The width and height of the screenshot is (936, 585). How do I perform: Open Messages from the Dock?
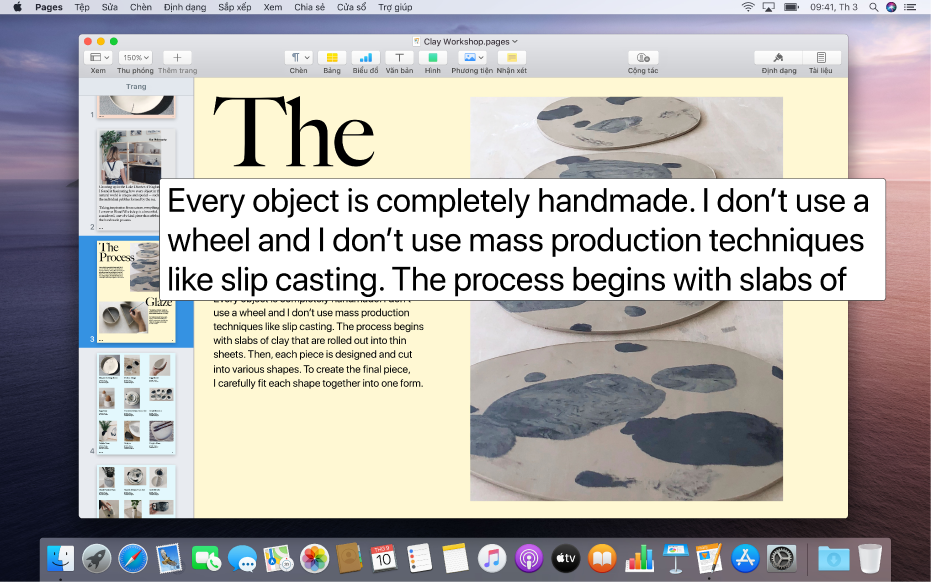[x=244, y=561]
